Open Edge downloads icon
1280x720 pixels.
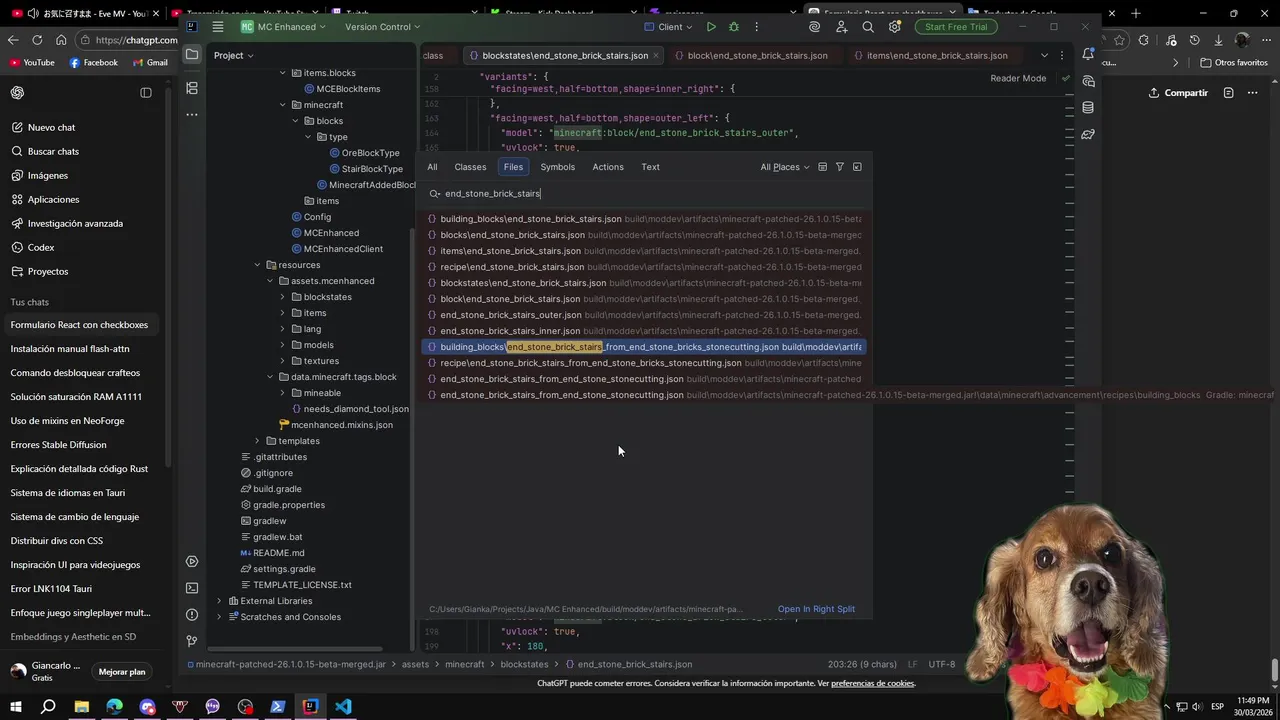pyautogui.click(x=1218, y=40)
